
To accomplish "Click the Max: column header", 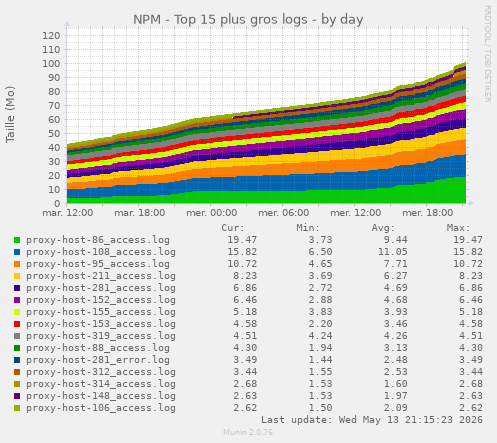I will (x=458, y=228).
